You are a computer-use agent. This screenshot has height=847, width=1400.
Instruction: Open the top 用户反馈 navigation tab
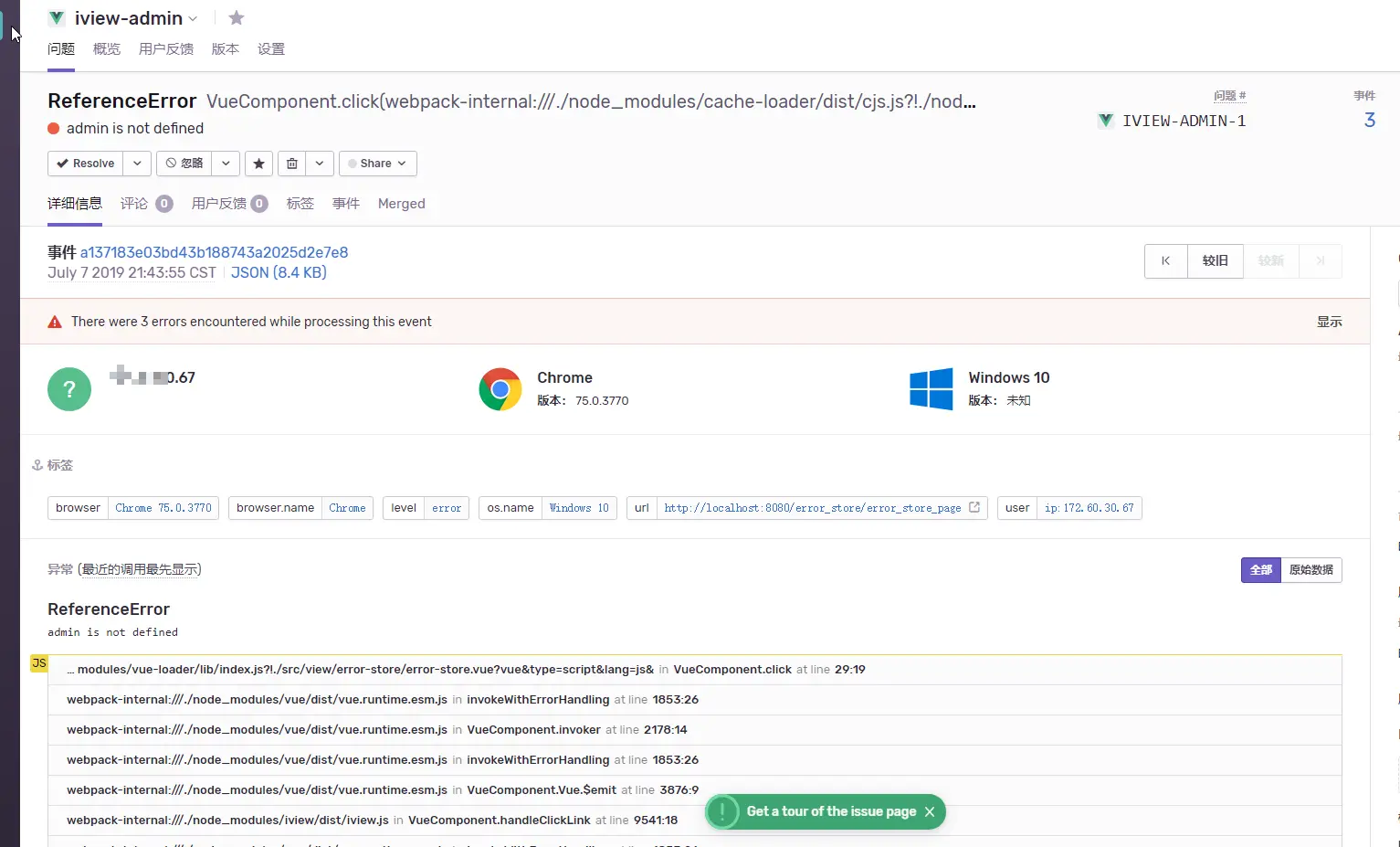[166, 49]
